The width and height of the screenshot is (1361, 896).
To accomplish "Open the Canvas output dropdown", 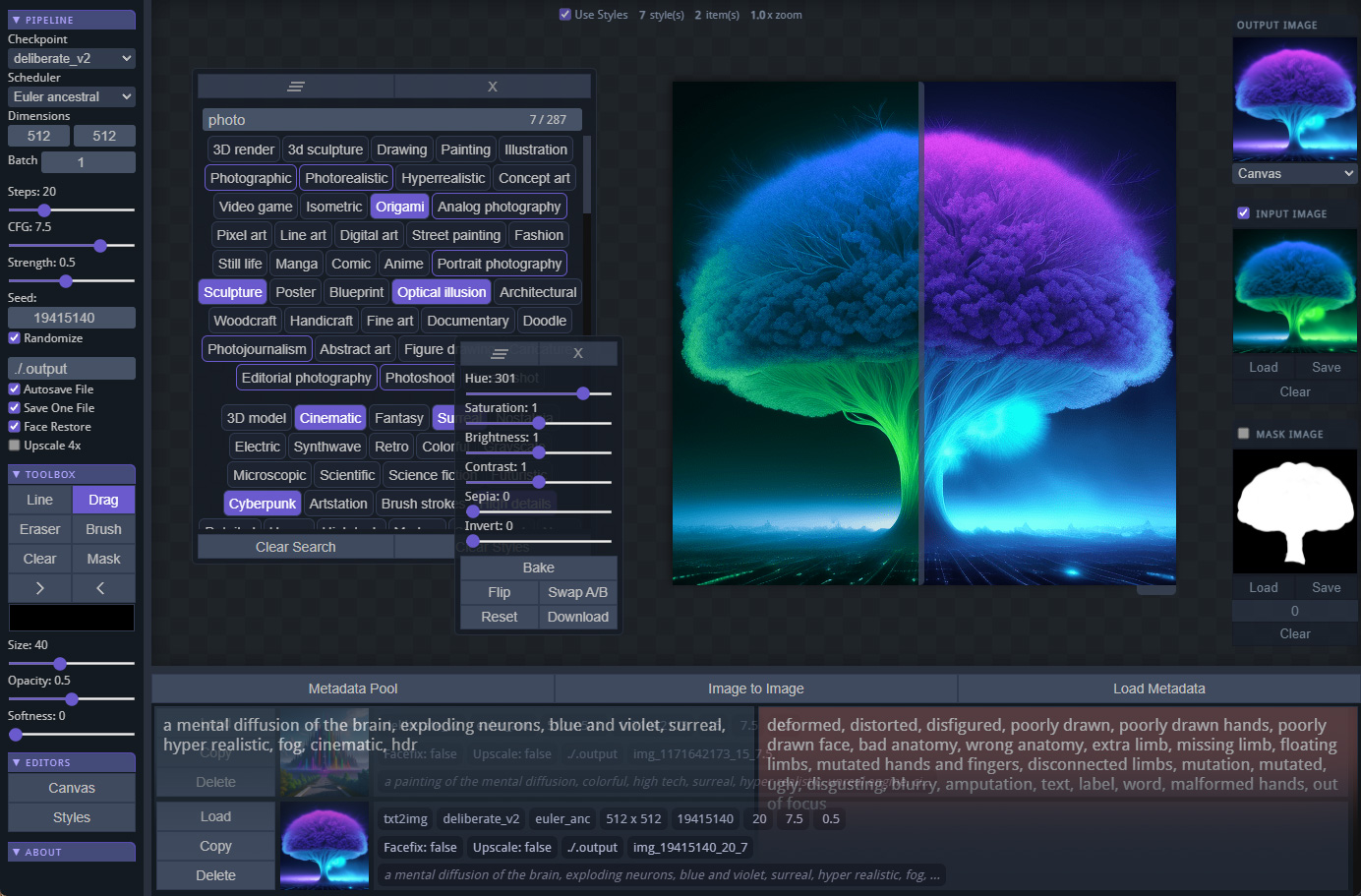I will pyautogui.click(x=1294, y=174).
